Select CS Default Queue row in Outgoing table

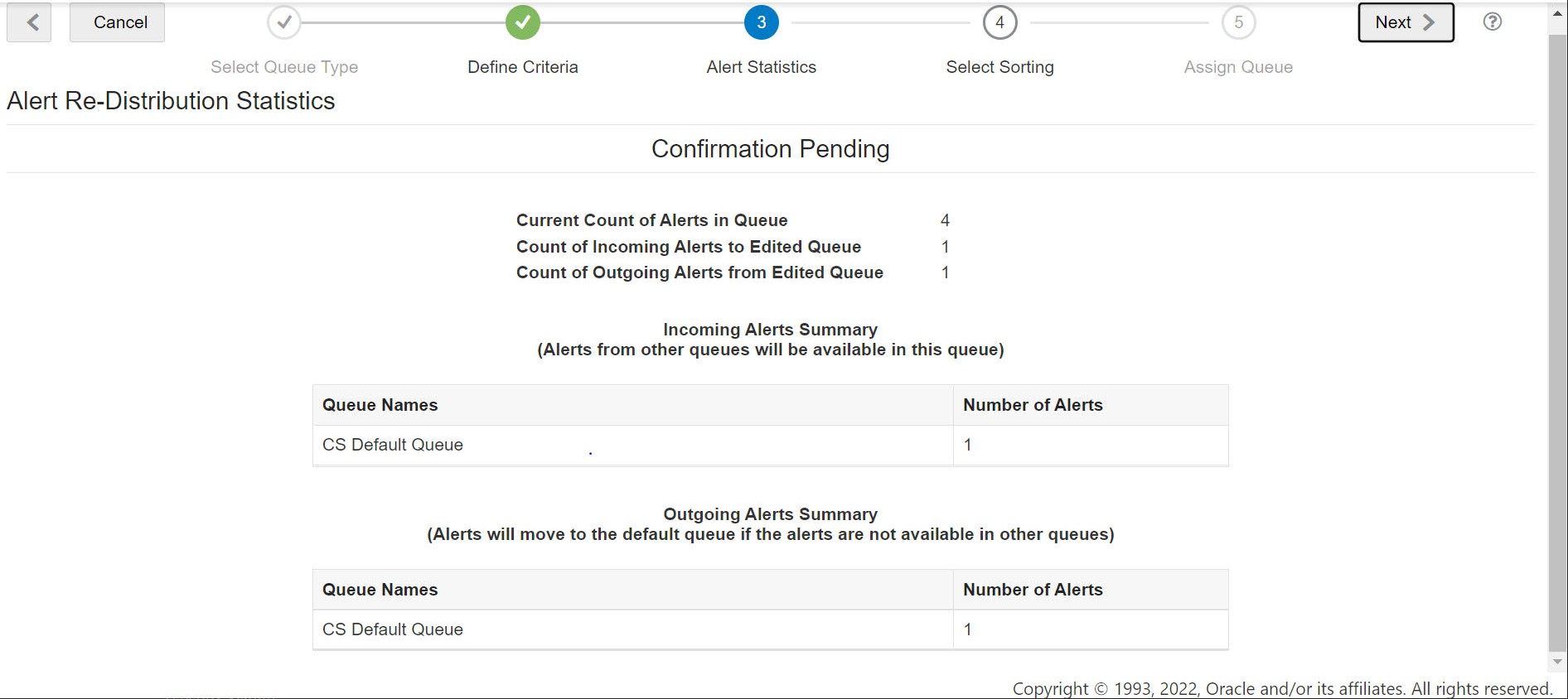point(393,629)
